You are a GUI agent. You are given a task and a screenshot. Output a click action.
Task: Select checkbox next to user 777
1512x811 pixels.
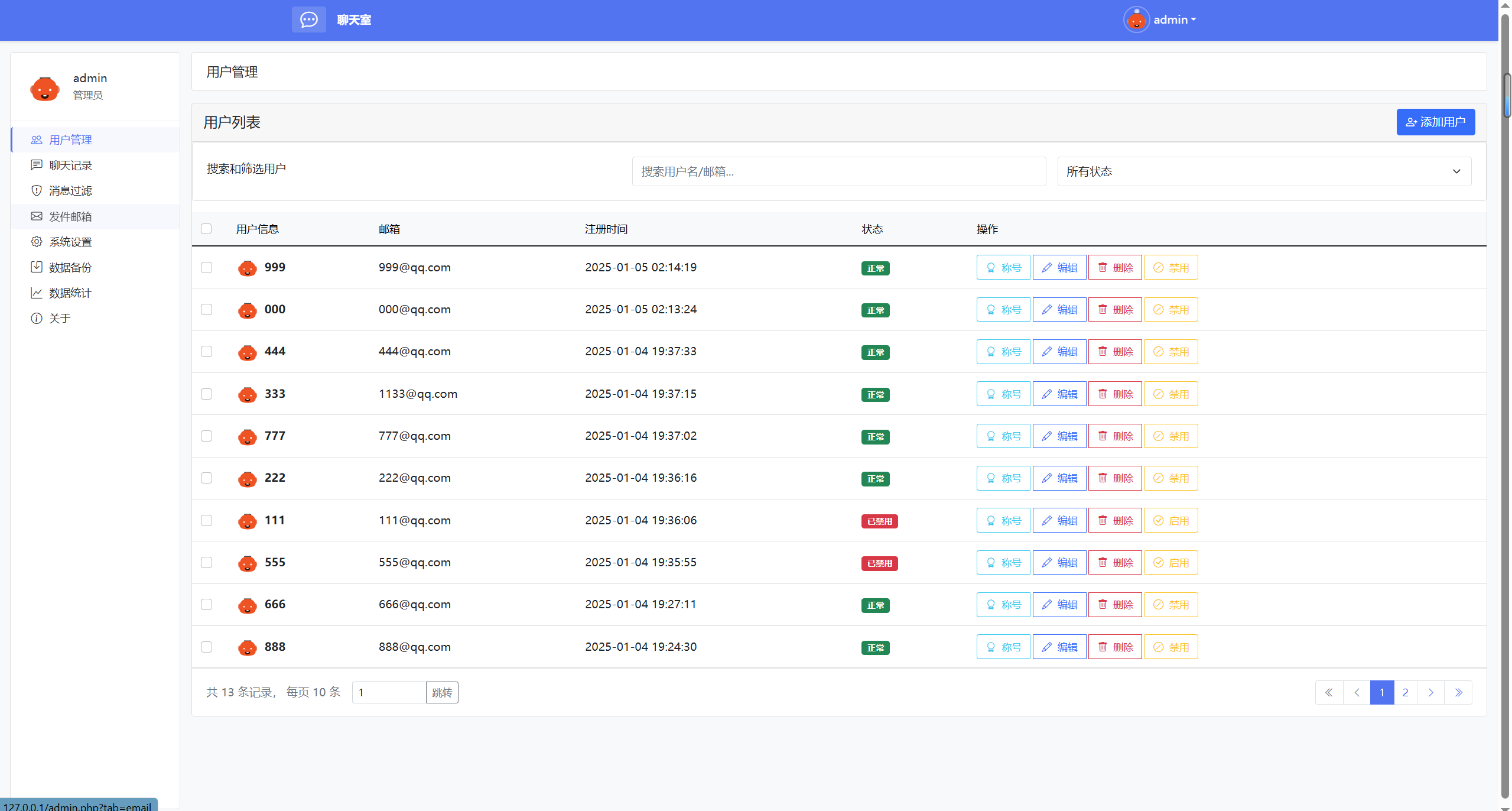(206, 436)
